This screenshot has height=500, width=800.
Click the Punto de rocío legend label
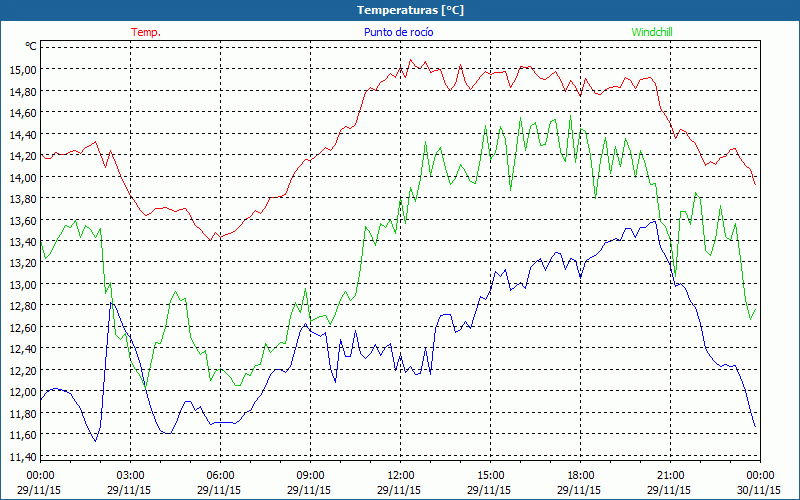click(x=398, y=32)
